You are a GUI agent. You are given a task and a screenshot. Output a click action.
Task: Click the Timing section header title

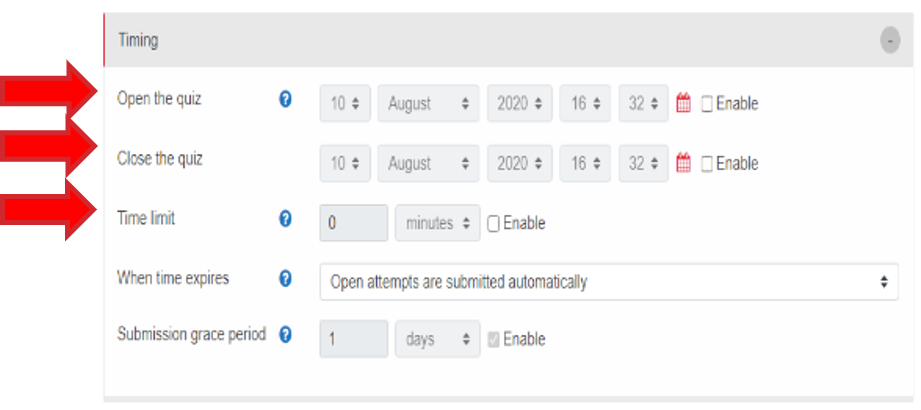138,41
